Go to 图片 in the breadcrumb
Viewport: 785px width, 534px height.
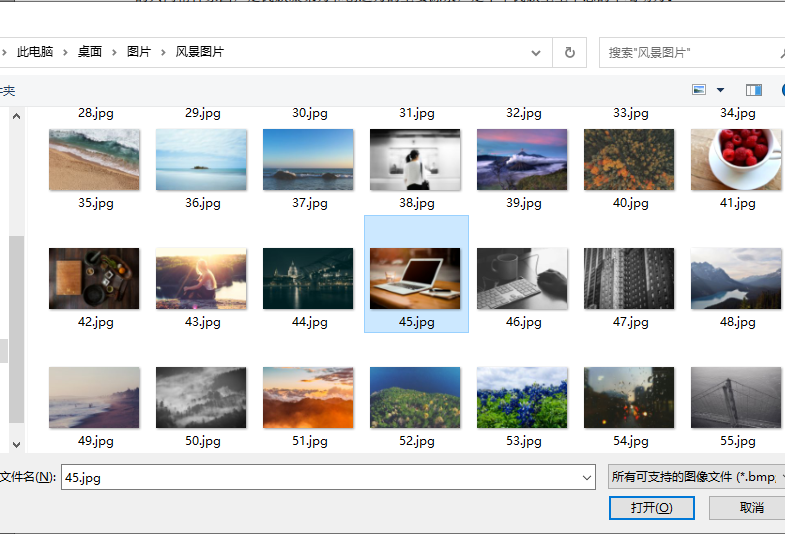click(139, 52)
